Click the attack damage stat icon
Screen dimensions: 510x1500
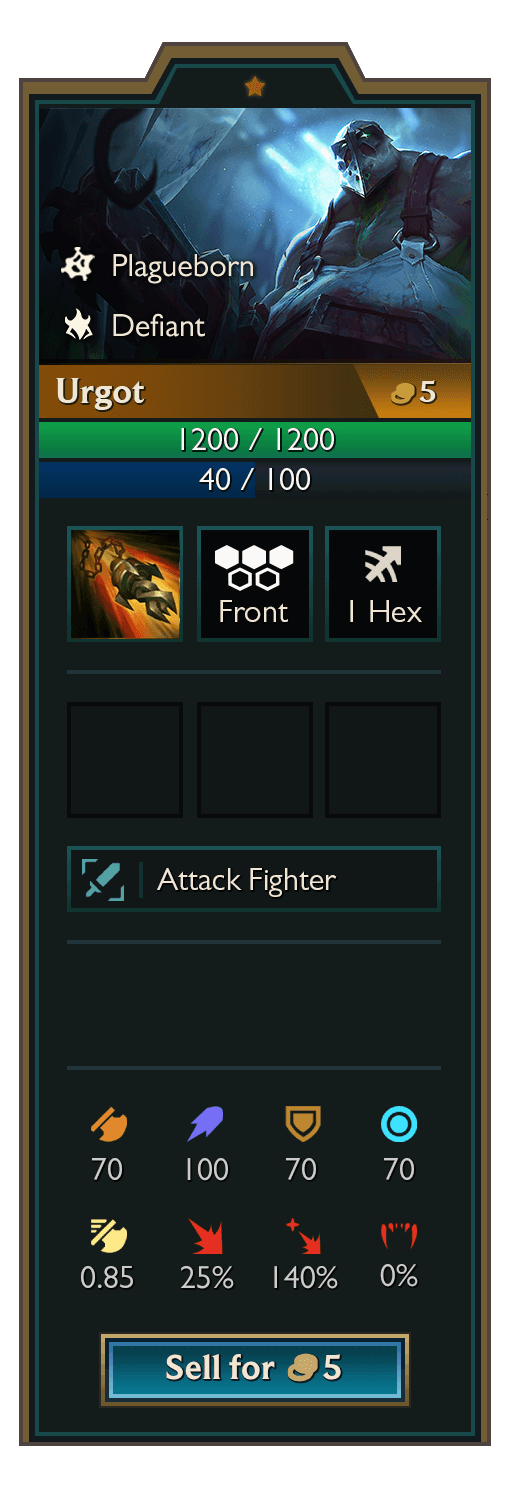click(x=107, y=1125)
